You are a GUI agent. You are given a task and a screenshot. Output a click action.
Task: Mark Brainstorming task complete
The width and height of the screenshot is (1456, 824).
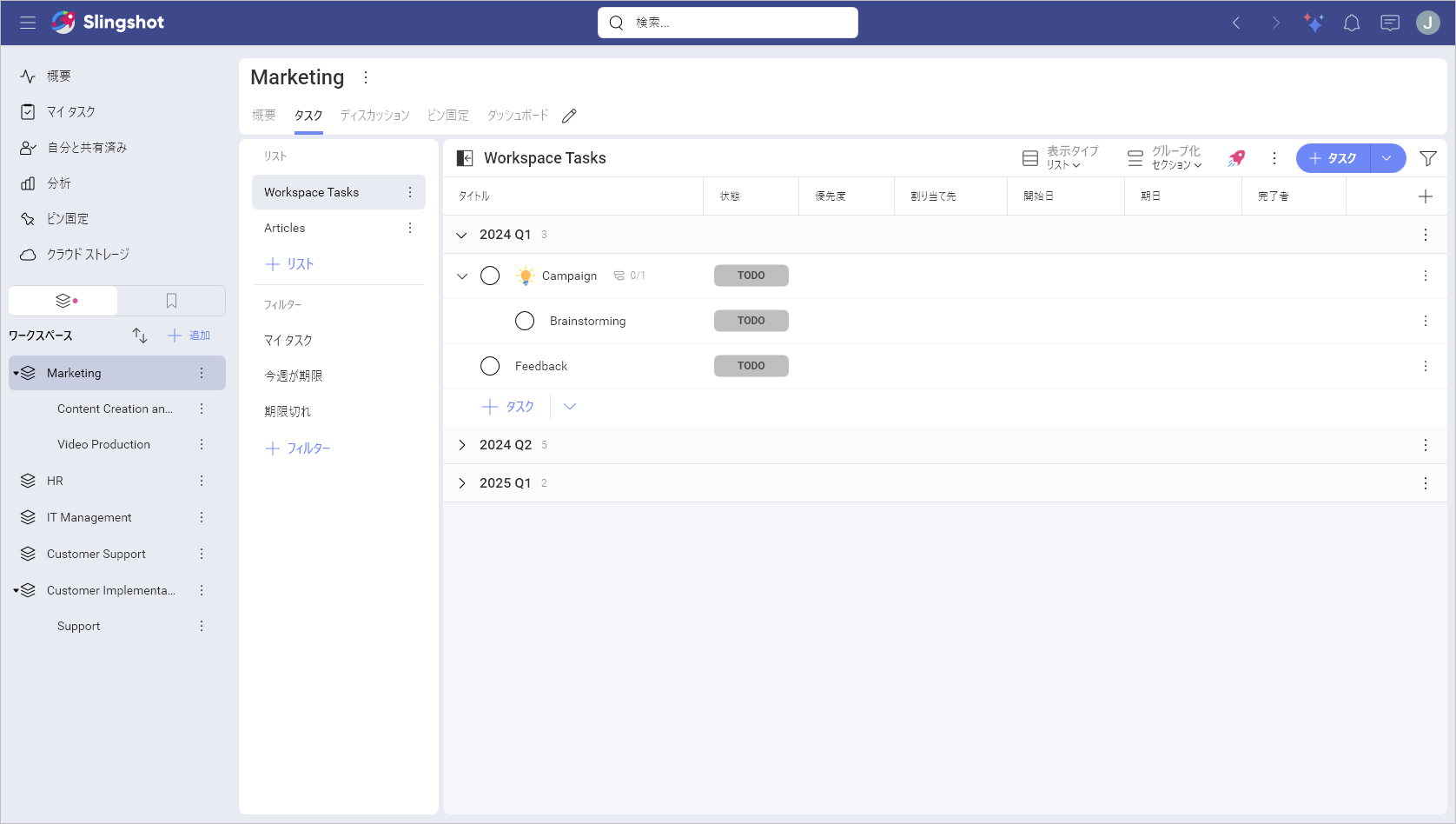pos(525,321)
